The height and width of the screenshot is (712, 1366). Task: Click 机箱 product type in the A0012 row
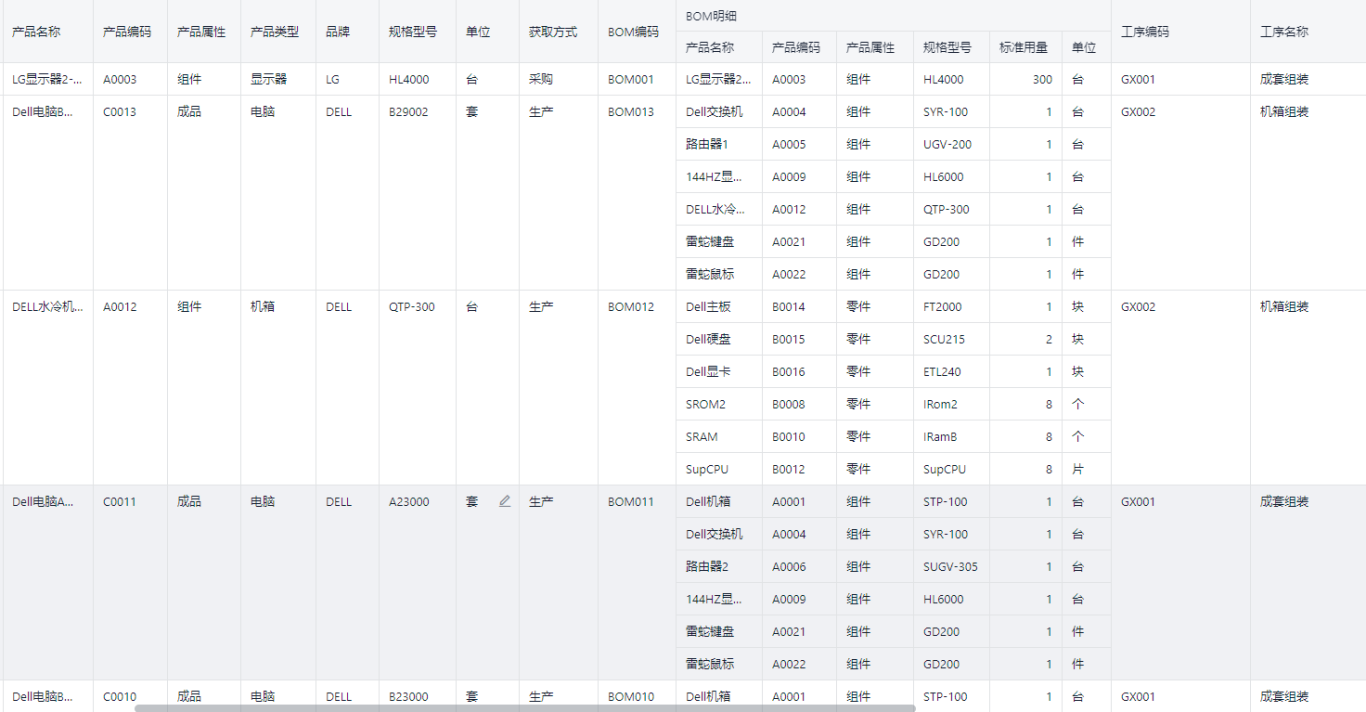pyautogui.click(x=262, y=307)
